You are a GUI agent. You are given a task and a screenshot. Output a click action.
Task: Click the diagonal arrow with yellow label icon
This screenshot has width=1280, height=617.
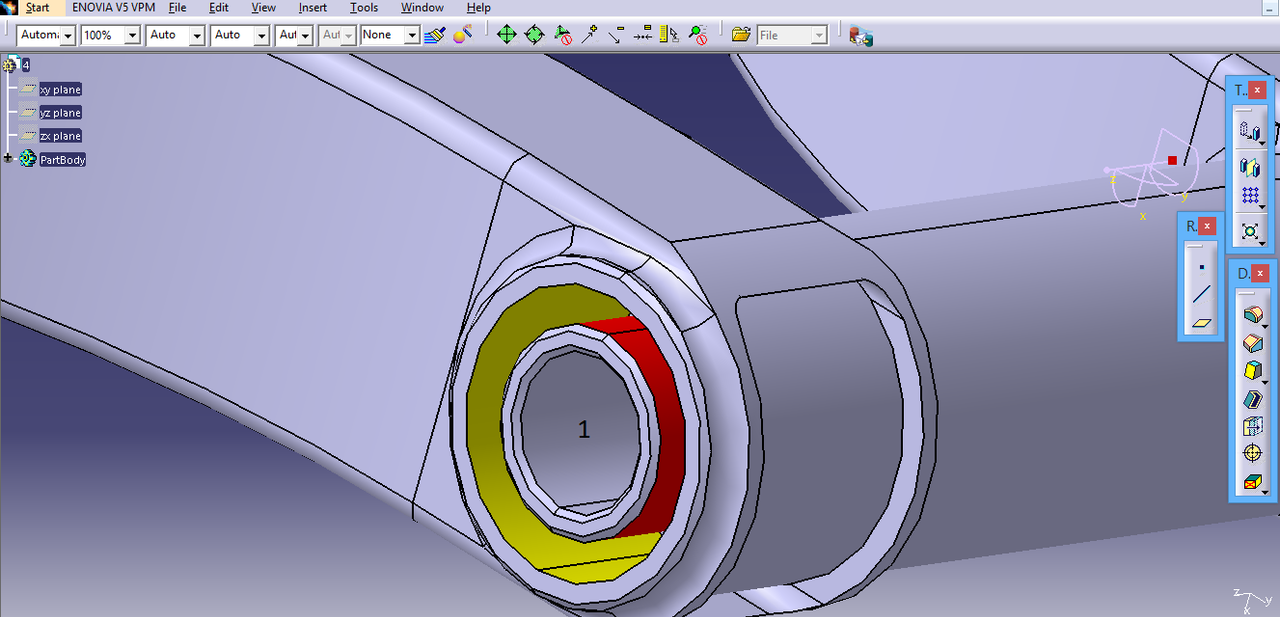[x=617, y=35]
